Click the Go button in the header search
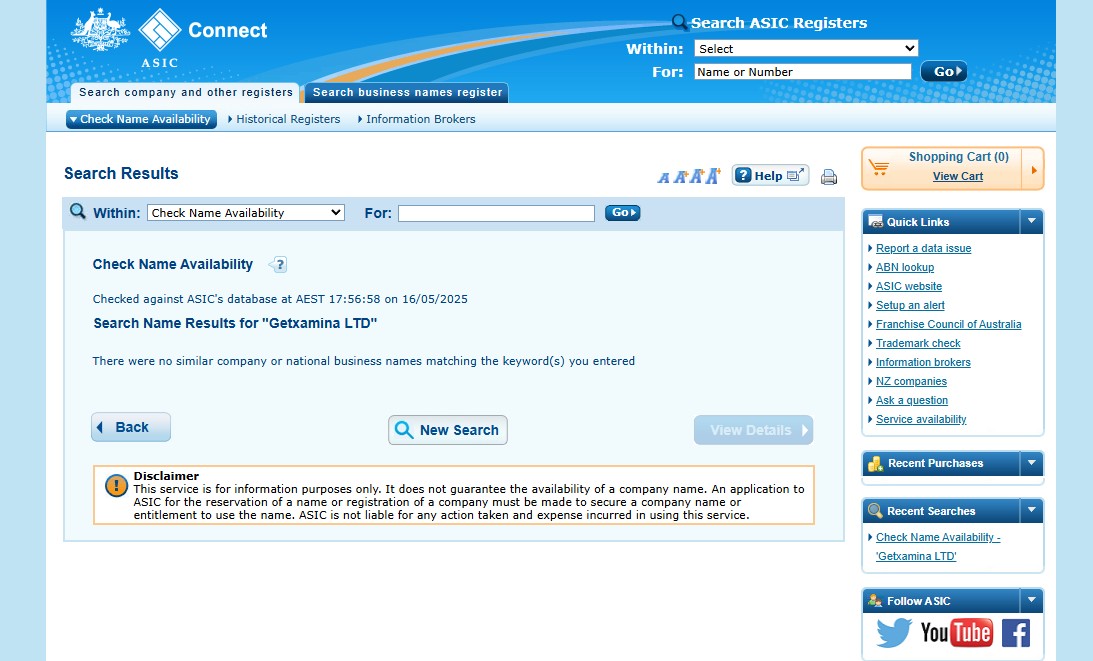Viewport: 1093px width, 661px height. click(x=944, y=71)
